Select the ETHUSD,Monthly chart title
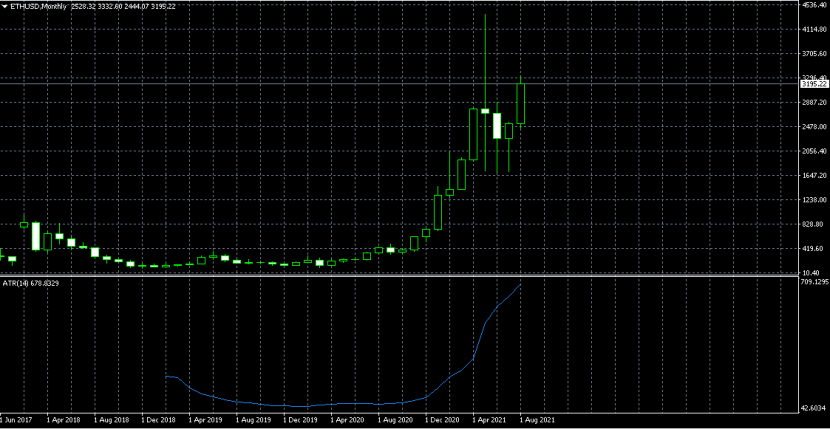The image size is (830, 429). [39, 6]
